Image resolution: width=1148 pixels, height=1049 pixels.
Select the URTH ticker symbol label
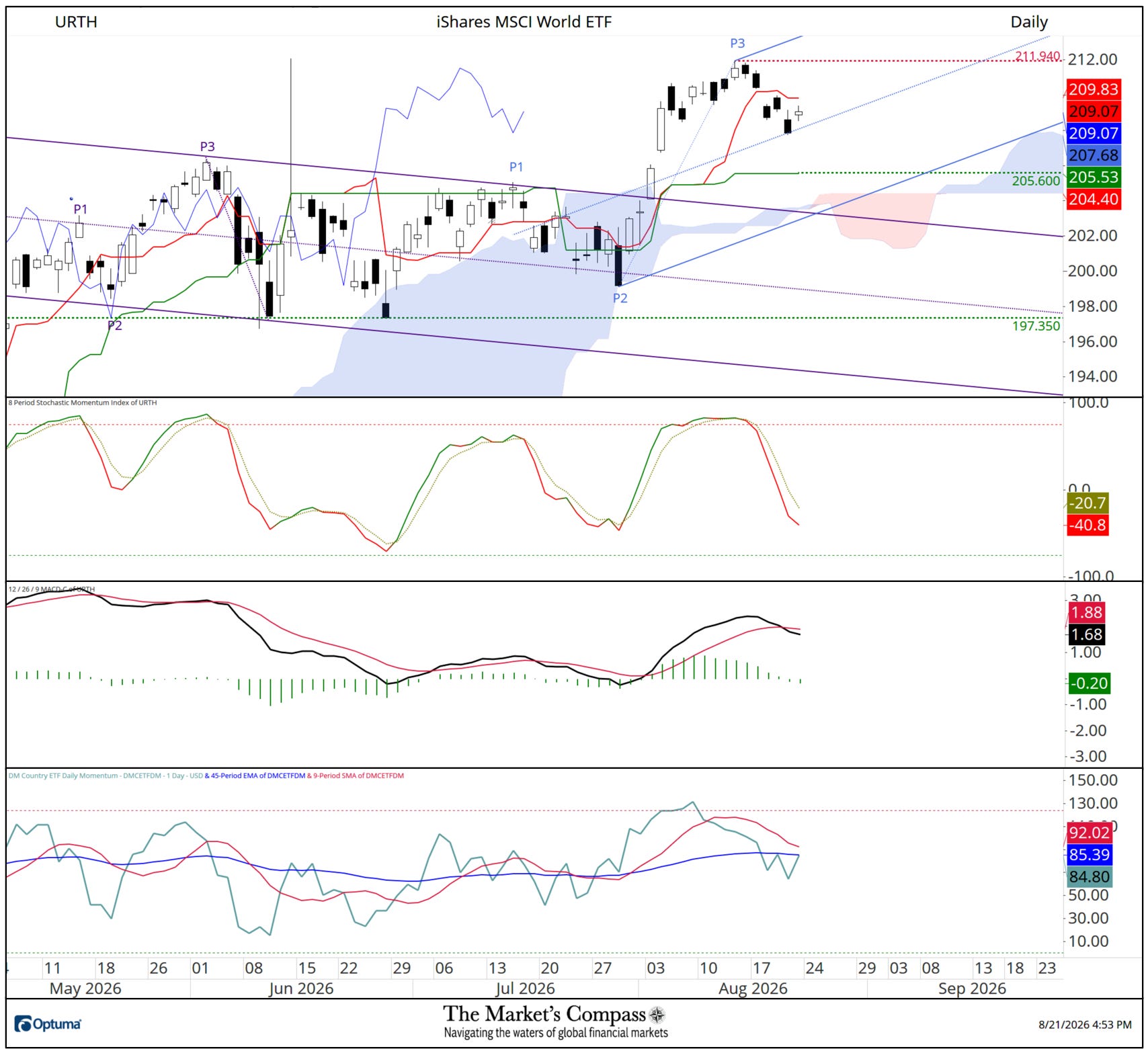point(76,22)
